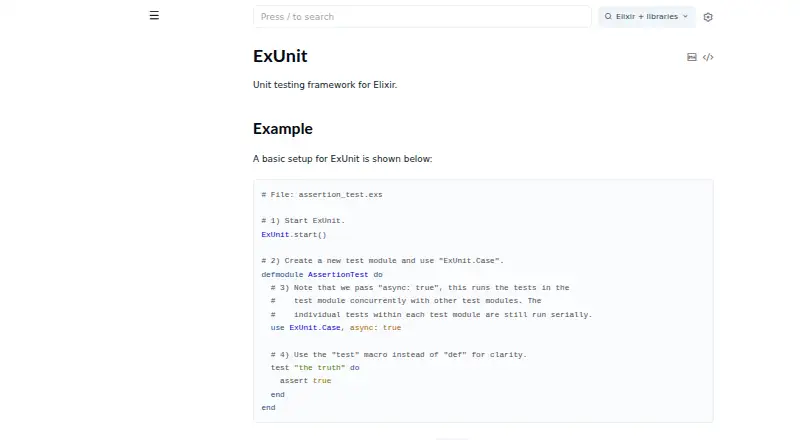Image resolution: width=800 pixels, height=440 pixels.
Task: Click the 'individual tests within each test module' comment
Action: click(431, 315)
